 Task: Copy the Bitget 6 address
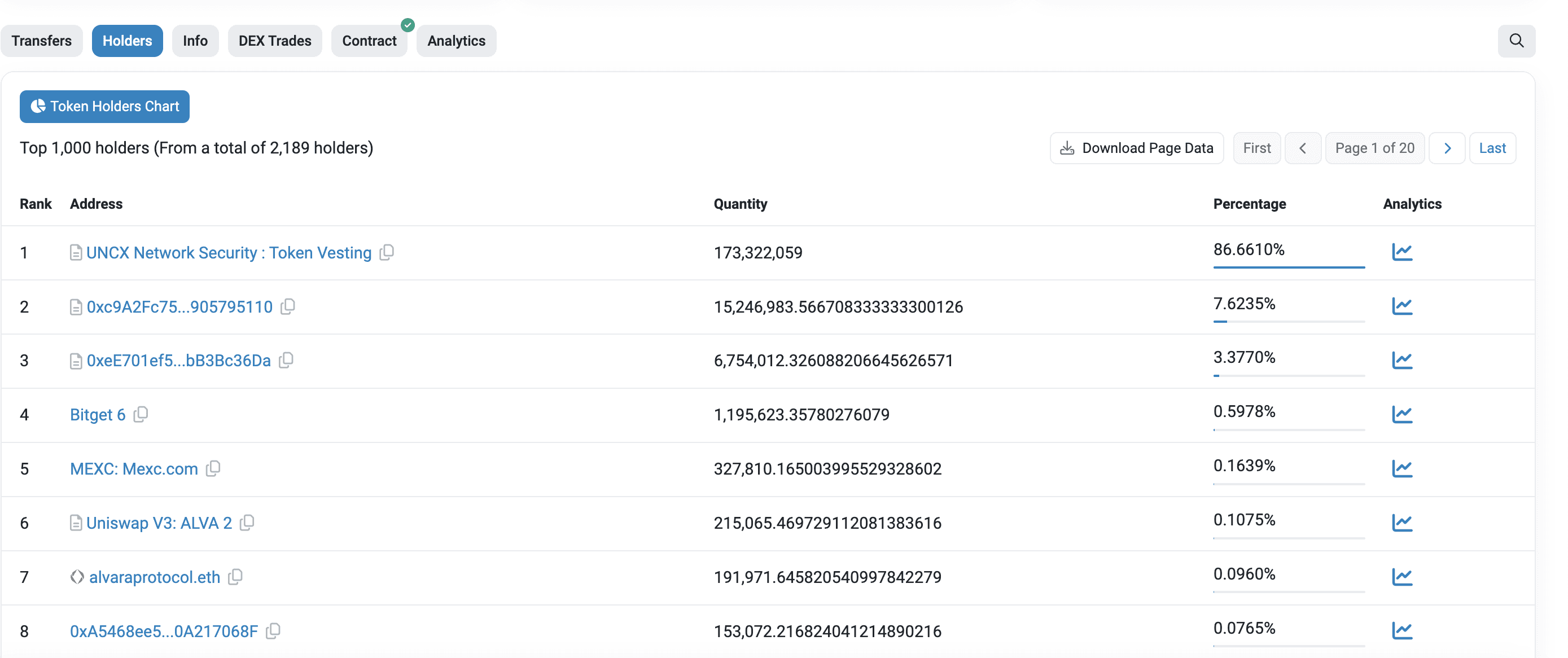[x=141, y=415]
